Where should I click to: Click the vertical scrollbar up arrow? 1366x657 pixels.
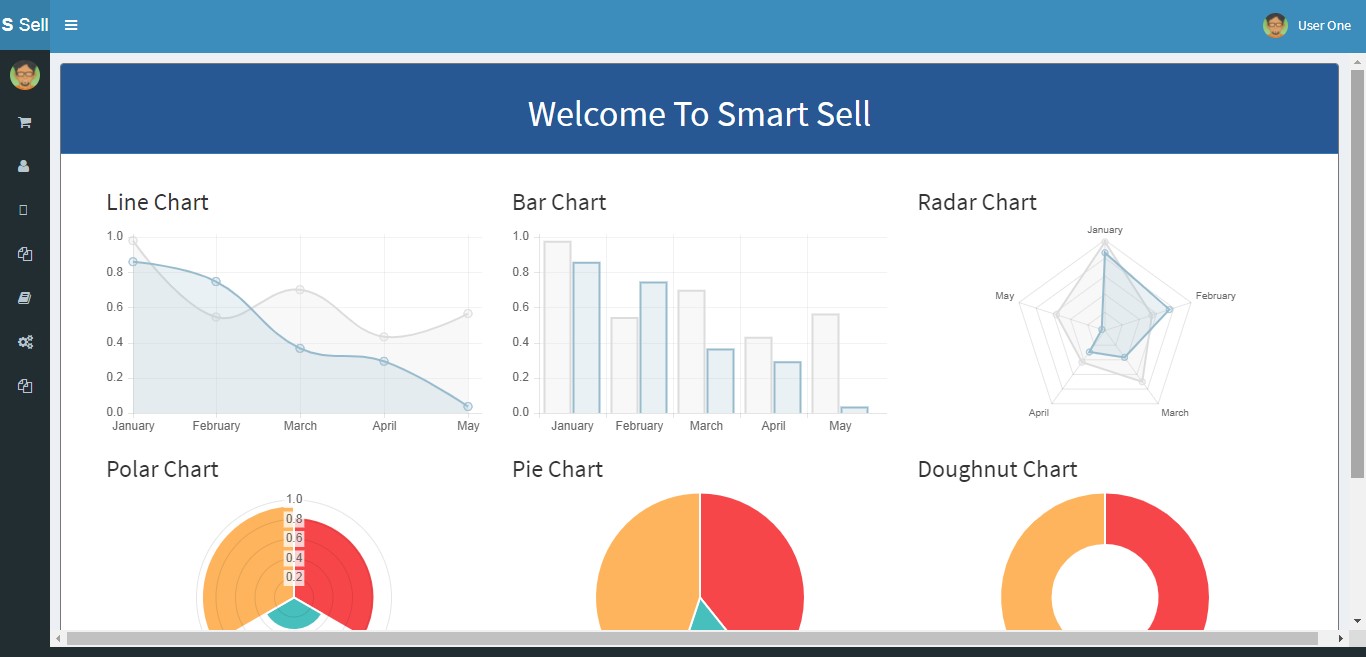pos(1357,61)
